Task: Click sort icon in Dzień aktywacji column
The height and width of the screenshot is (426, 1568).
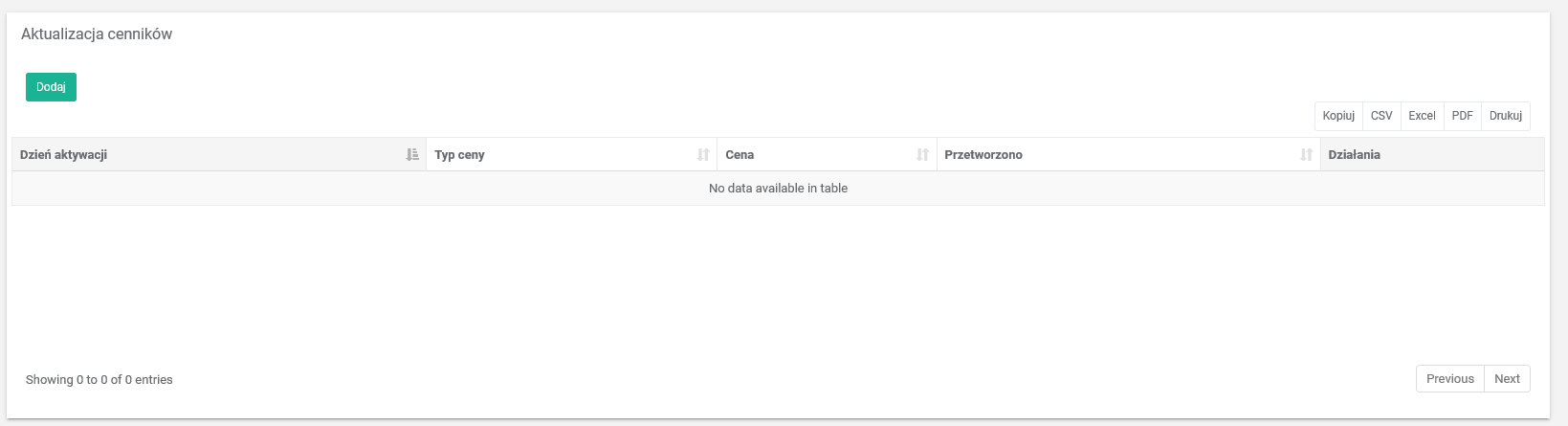Action: (412, 154)
